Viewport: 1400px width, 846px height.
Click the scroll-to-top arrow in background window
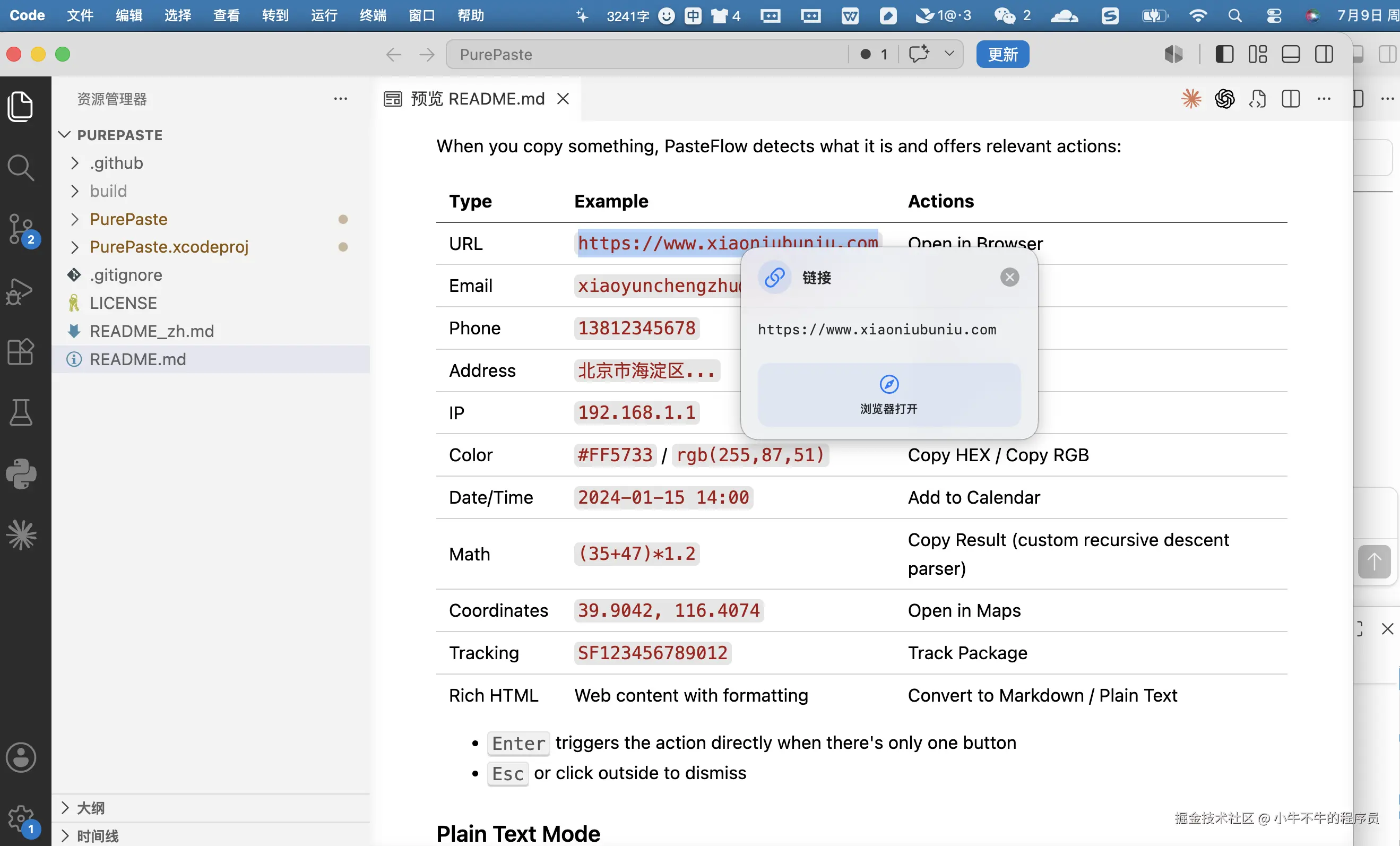point(1374,562)
